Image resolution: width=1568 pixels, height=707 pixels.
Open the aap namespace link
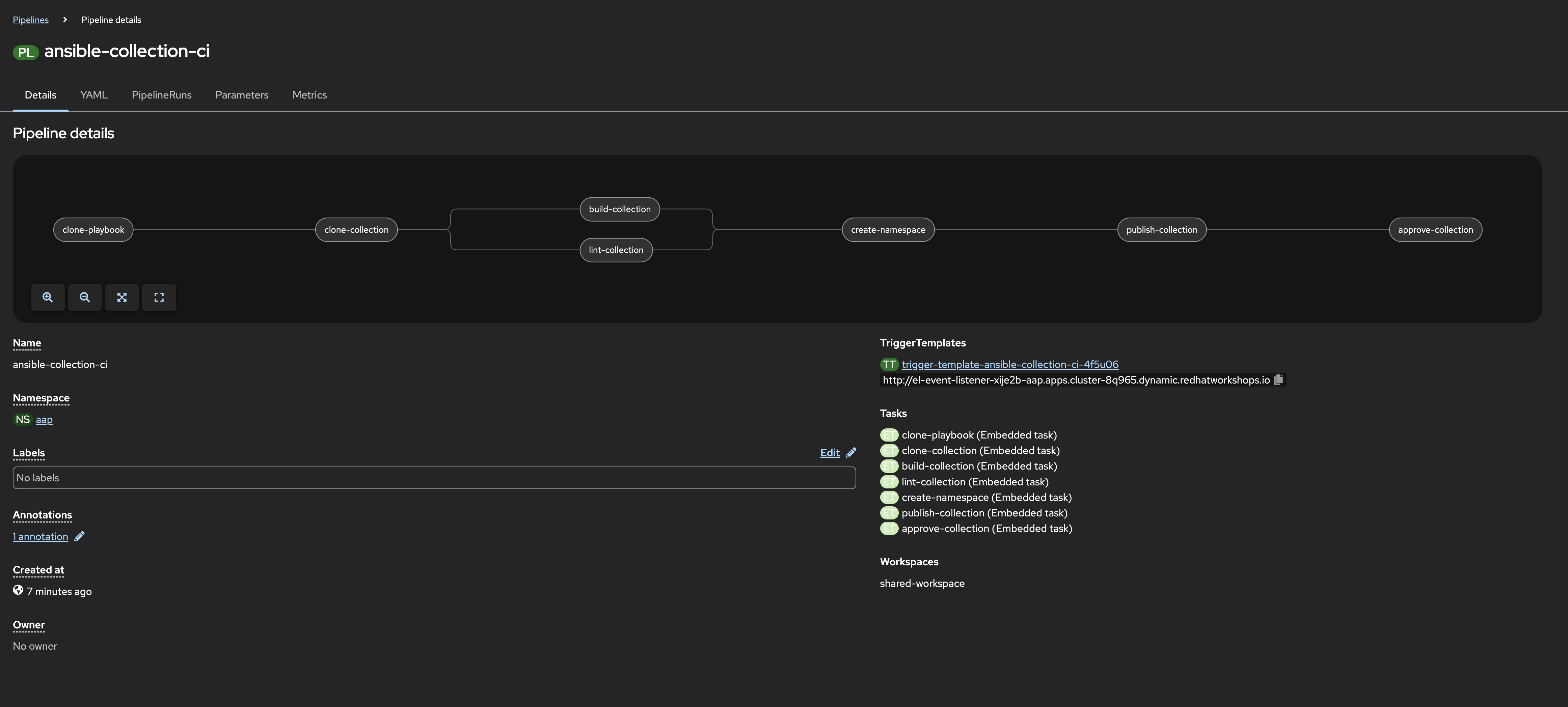click(x=44, y=420)
